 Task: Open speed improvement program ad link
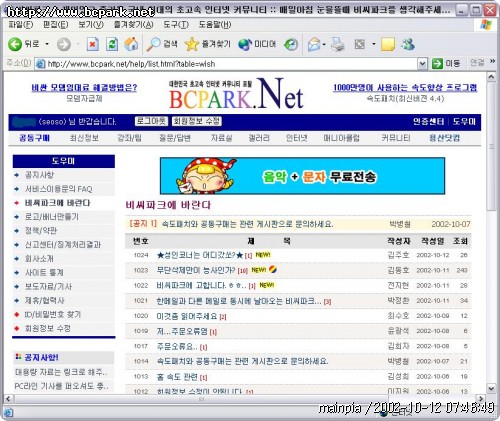point(405,88)
